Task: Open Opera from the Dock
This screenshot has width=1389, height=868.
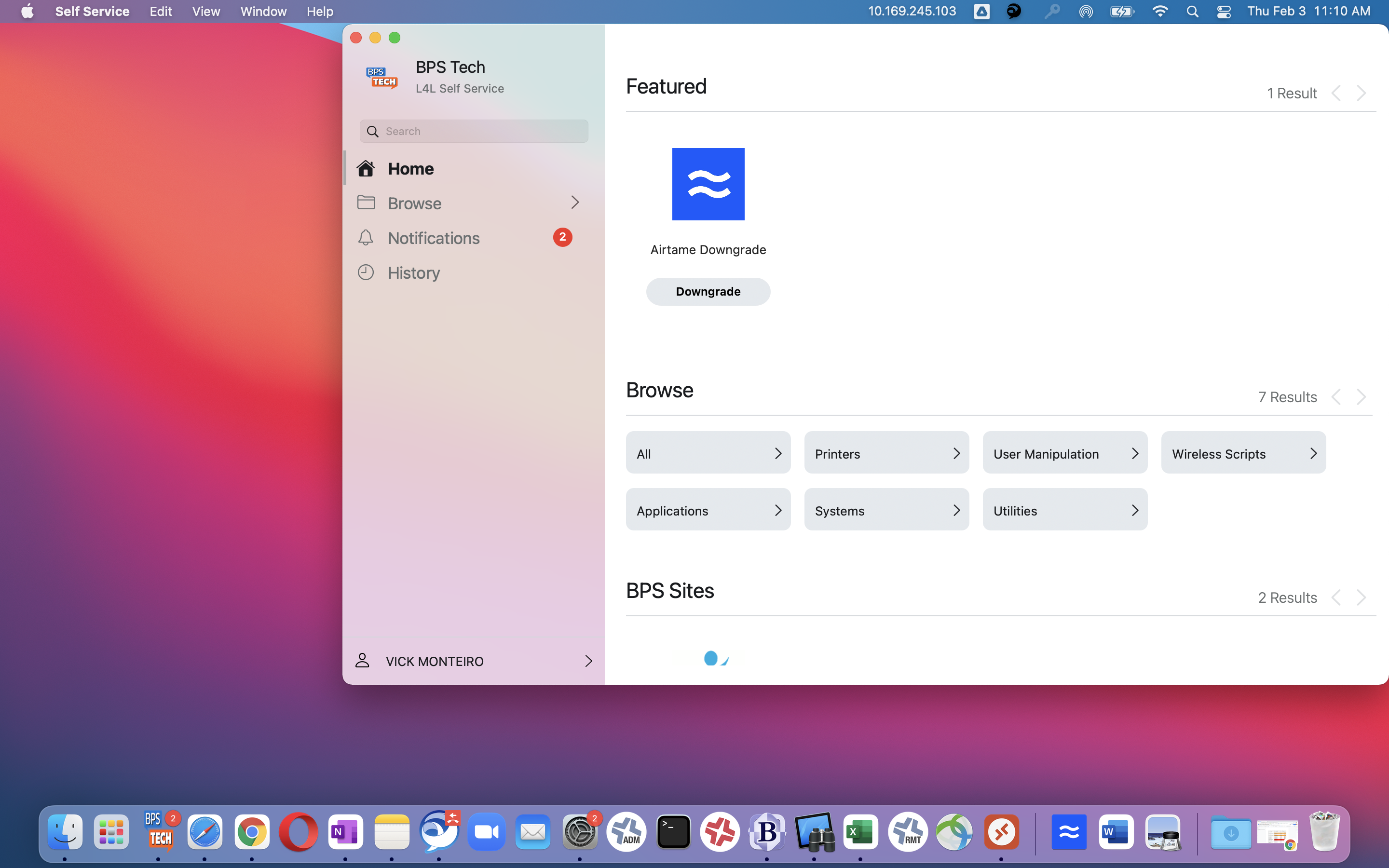Action: [x=299, y=832]
